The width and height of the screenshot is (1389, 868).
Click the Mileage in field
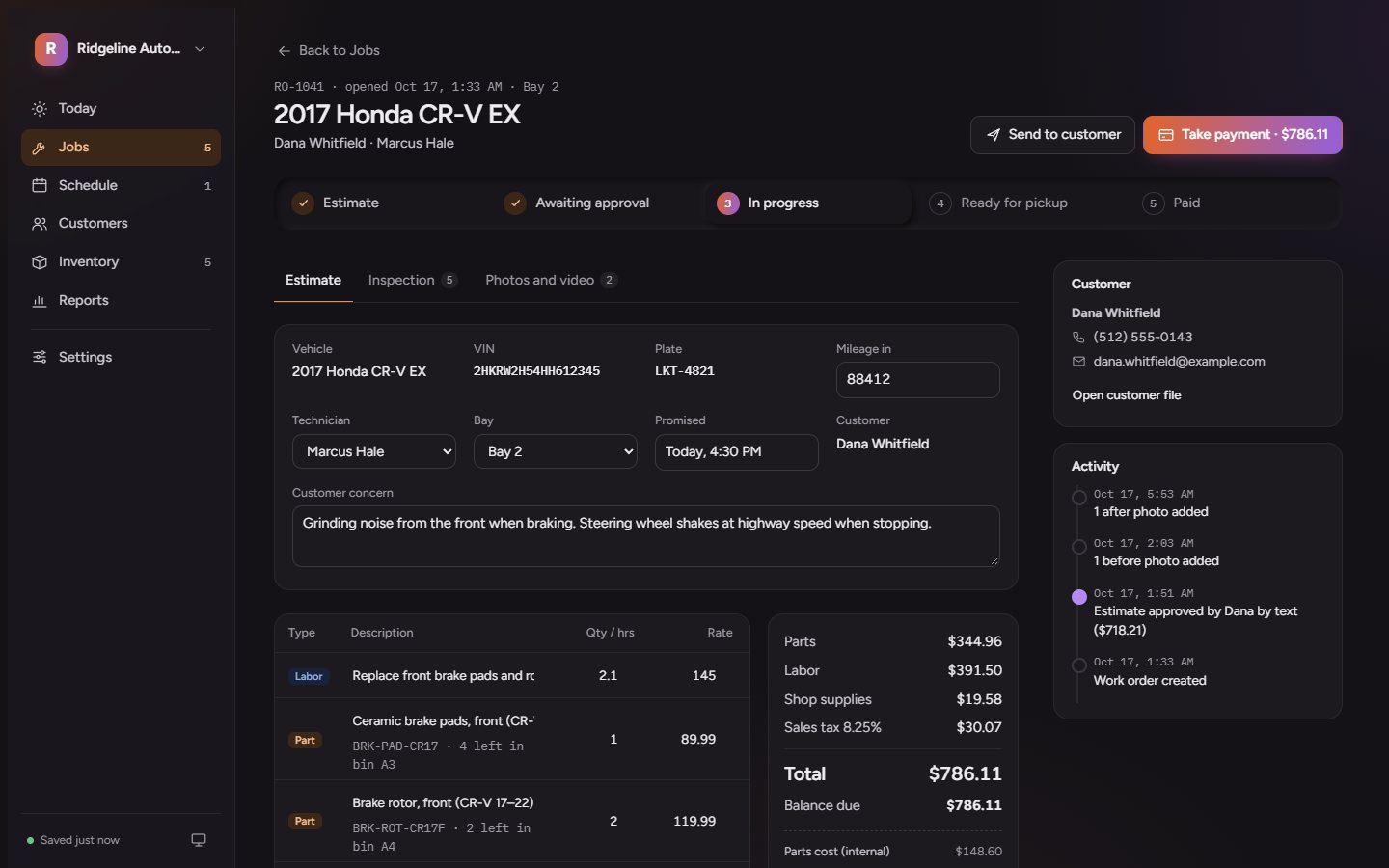tap(918, 380)
